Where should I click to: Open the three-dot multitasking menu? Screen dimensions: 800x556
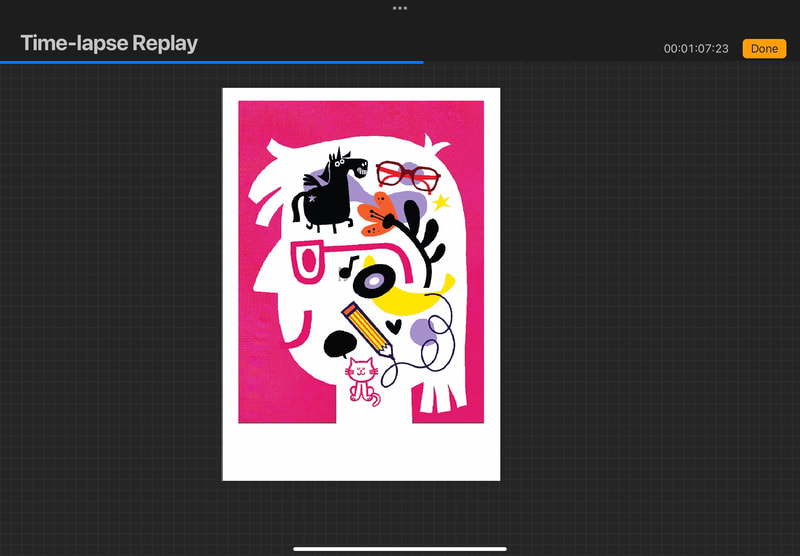(400, 8)
